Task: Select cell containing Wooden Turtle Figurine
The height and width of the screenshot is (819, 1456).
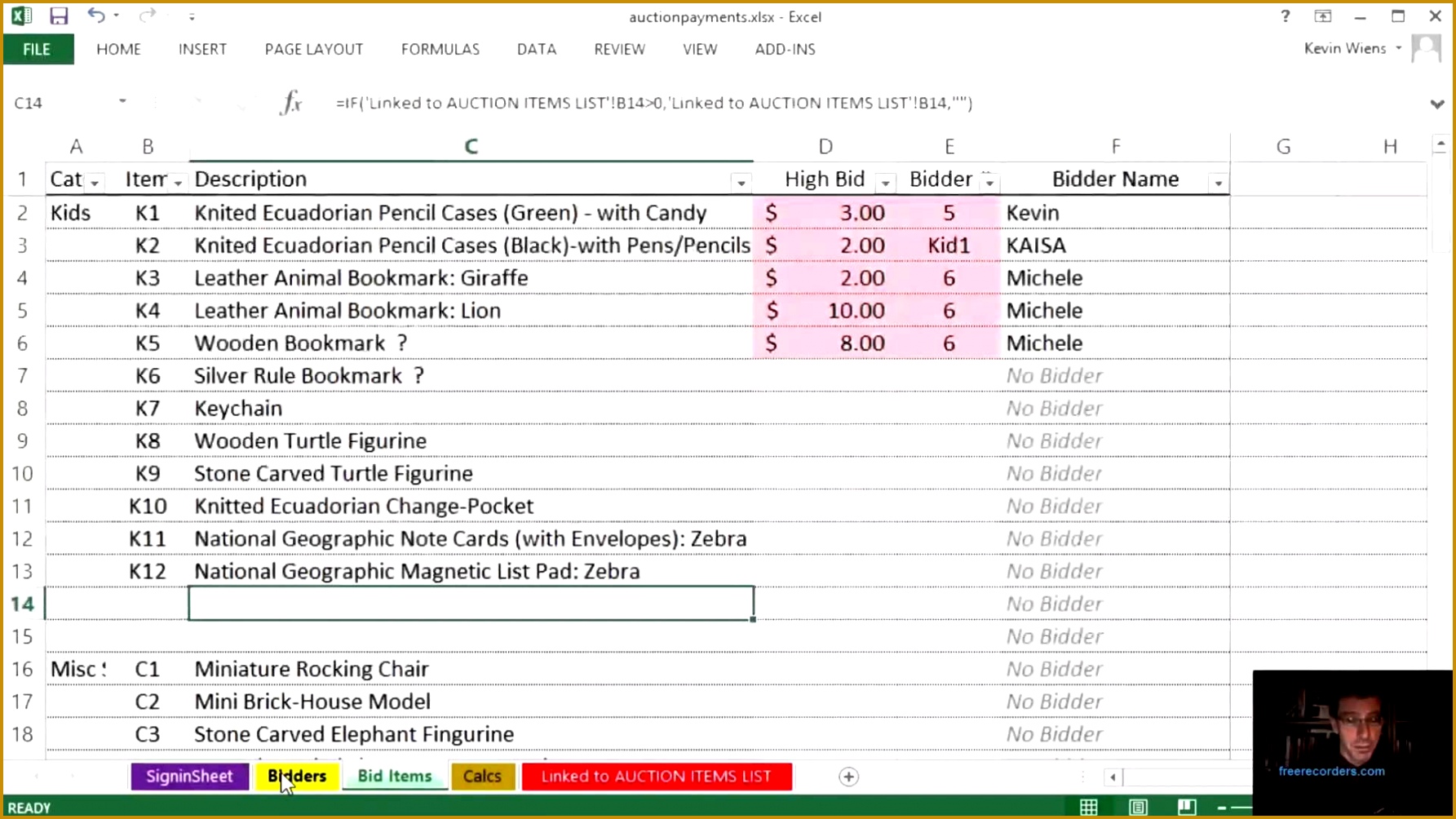Action: [471, 440]
